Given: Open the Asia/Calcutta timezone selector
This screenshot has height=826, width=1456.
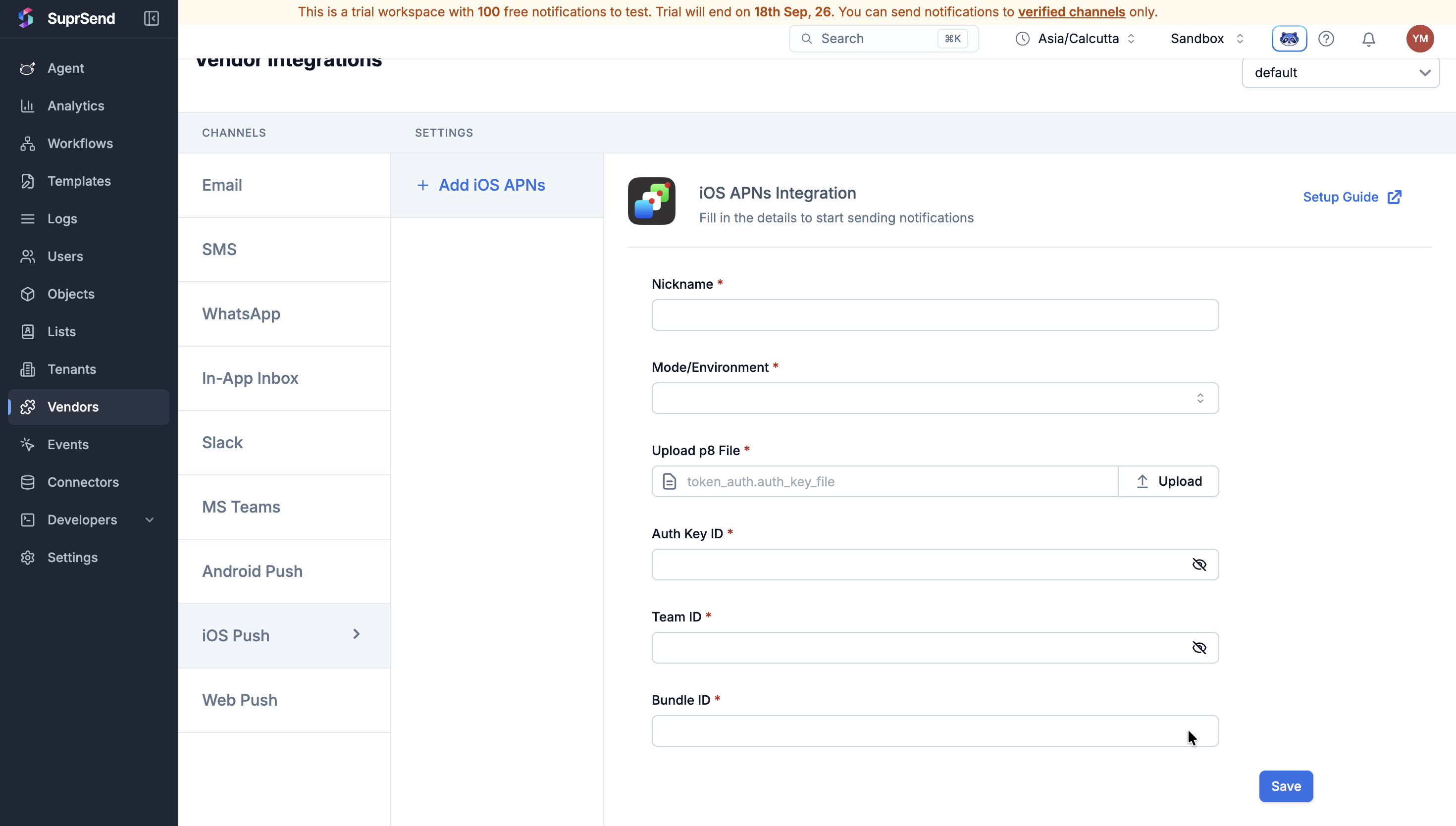Looking at the screenshot, I should coord(1075,39).
